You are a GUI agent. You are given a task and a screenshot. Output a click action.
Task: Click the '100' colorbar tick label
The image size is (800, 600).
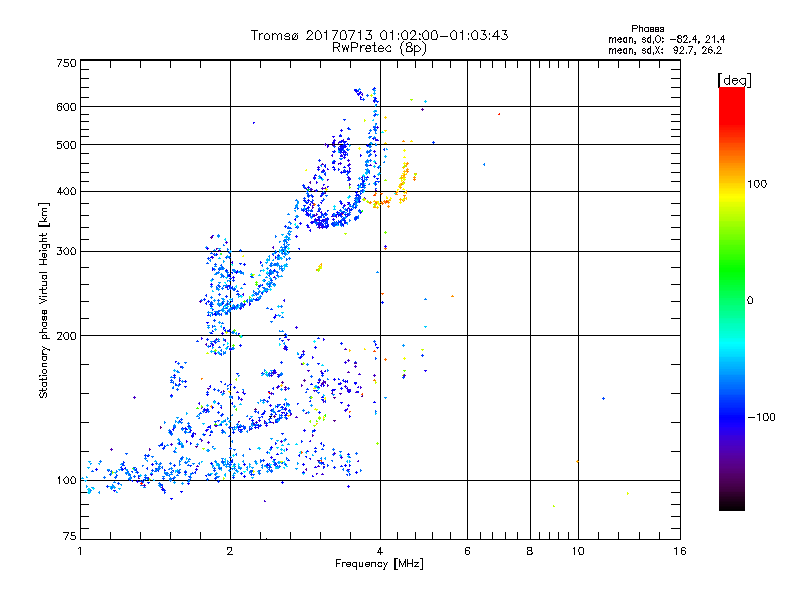pos(757,184)
